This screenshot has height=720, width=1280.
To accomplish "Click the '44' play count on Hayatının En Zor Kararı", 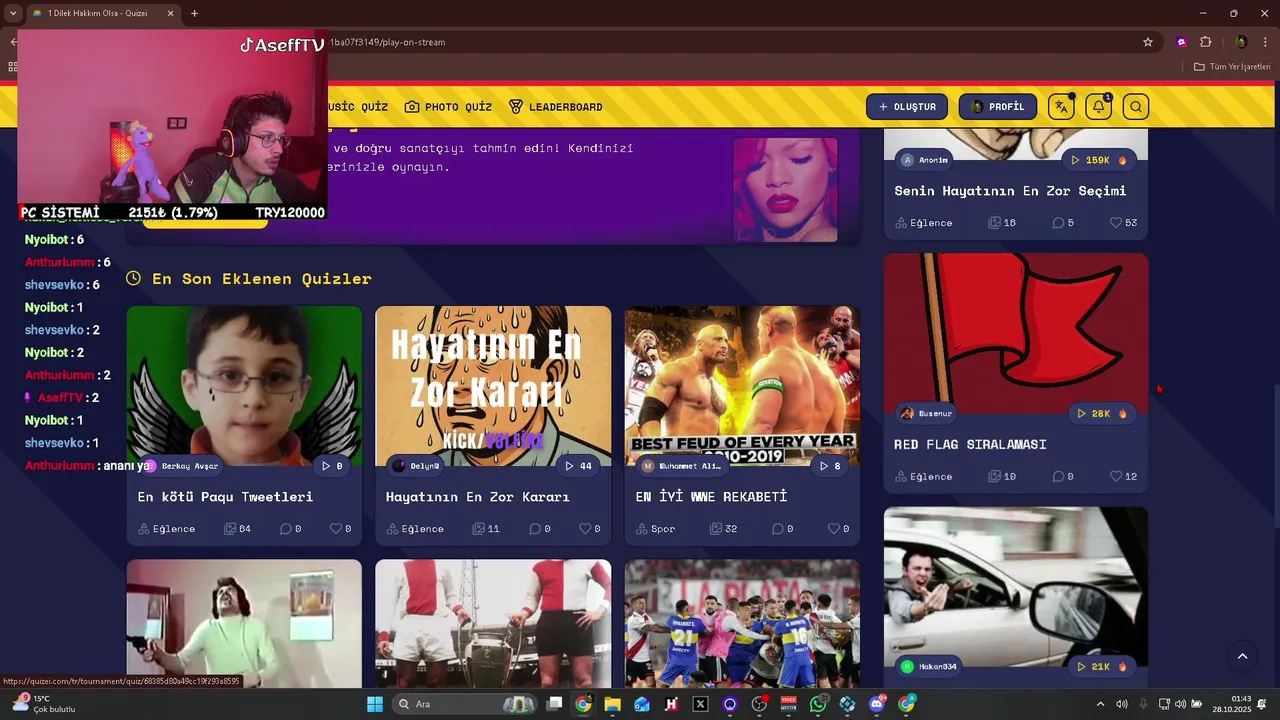I will click(578, 466).
